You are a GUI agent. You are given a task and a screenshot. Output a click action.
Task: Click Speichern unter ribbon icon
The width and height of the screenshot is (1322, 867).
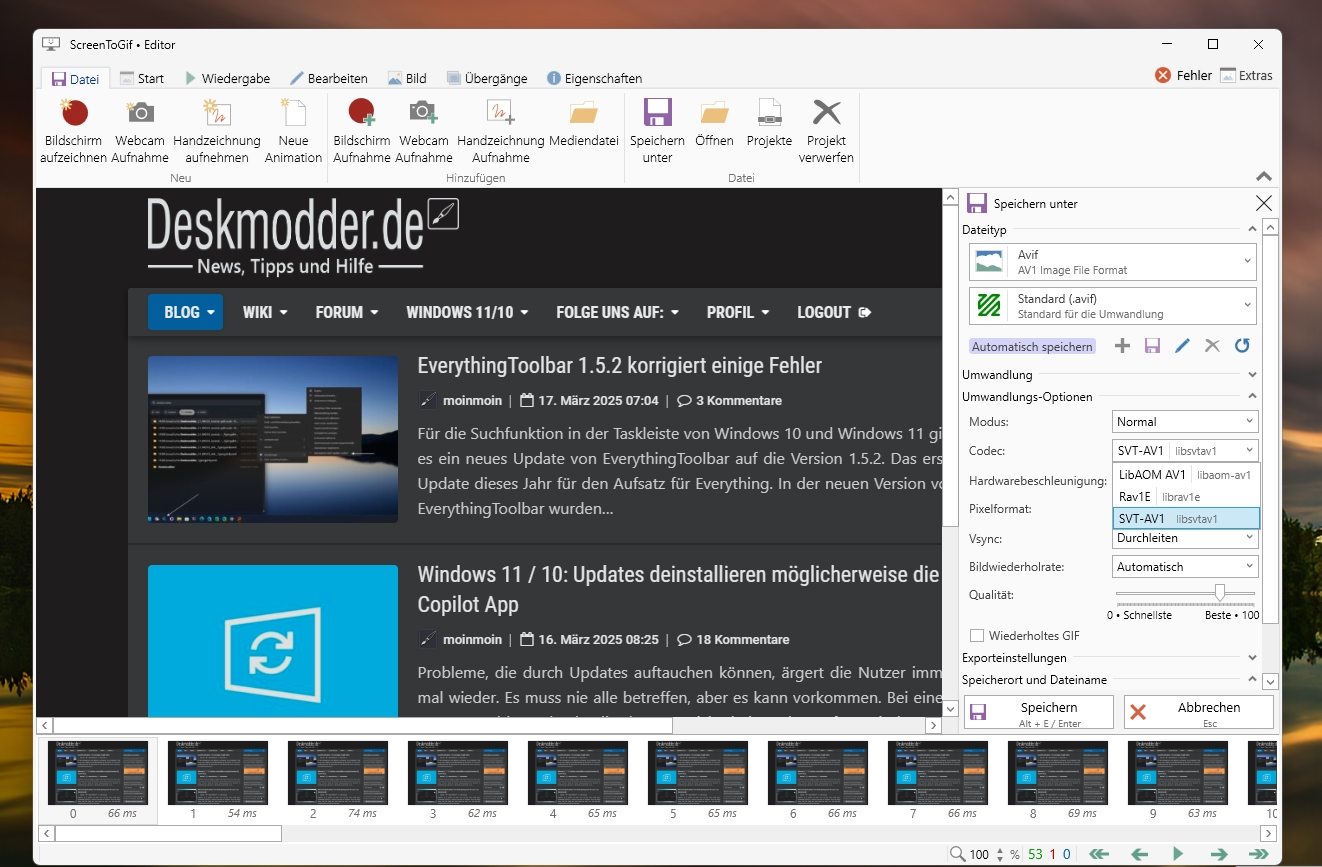(657, 131)
